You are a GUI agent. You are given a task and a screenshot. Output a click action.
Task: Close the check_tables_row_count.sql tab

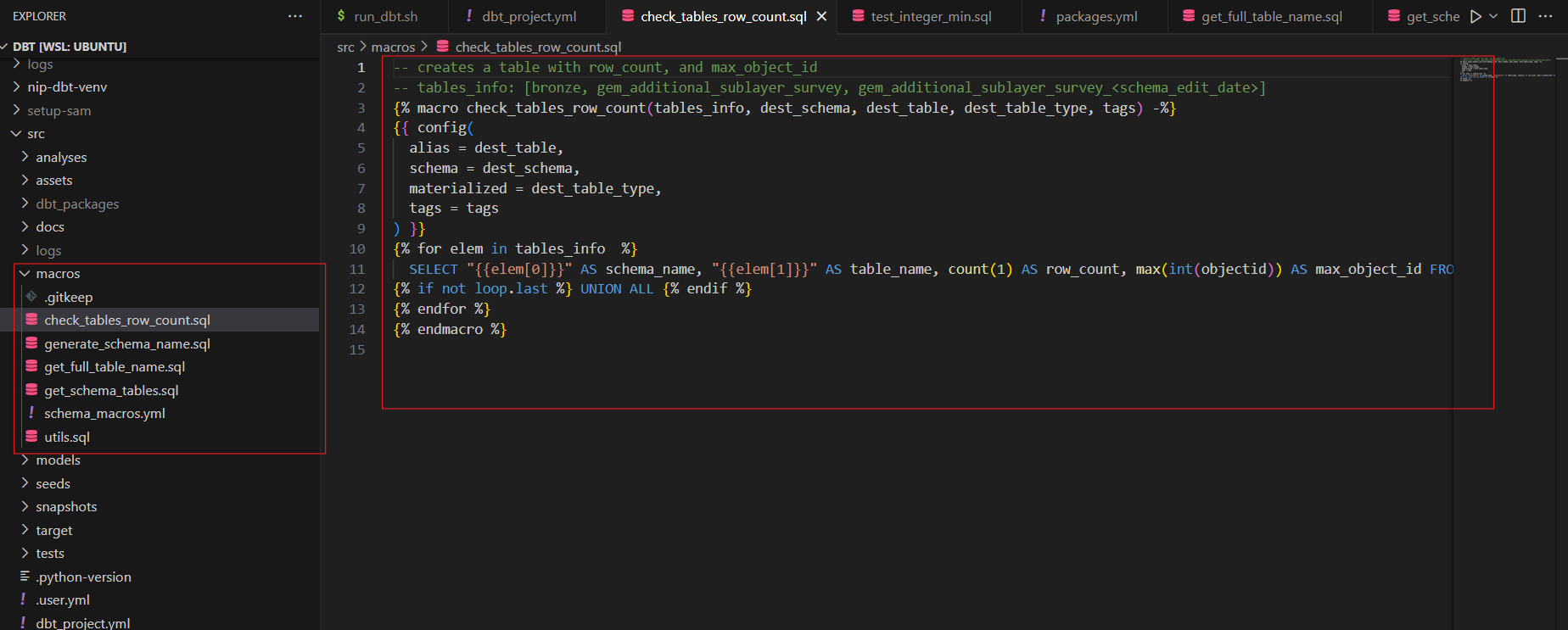(x=821, y=16)
